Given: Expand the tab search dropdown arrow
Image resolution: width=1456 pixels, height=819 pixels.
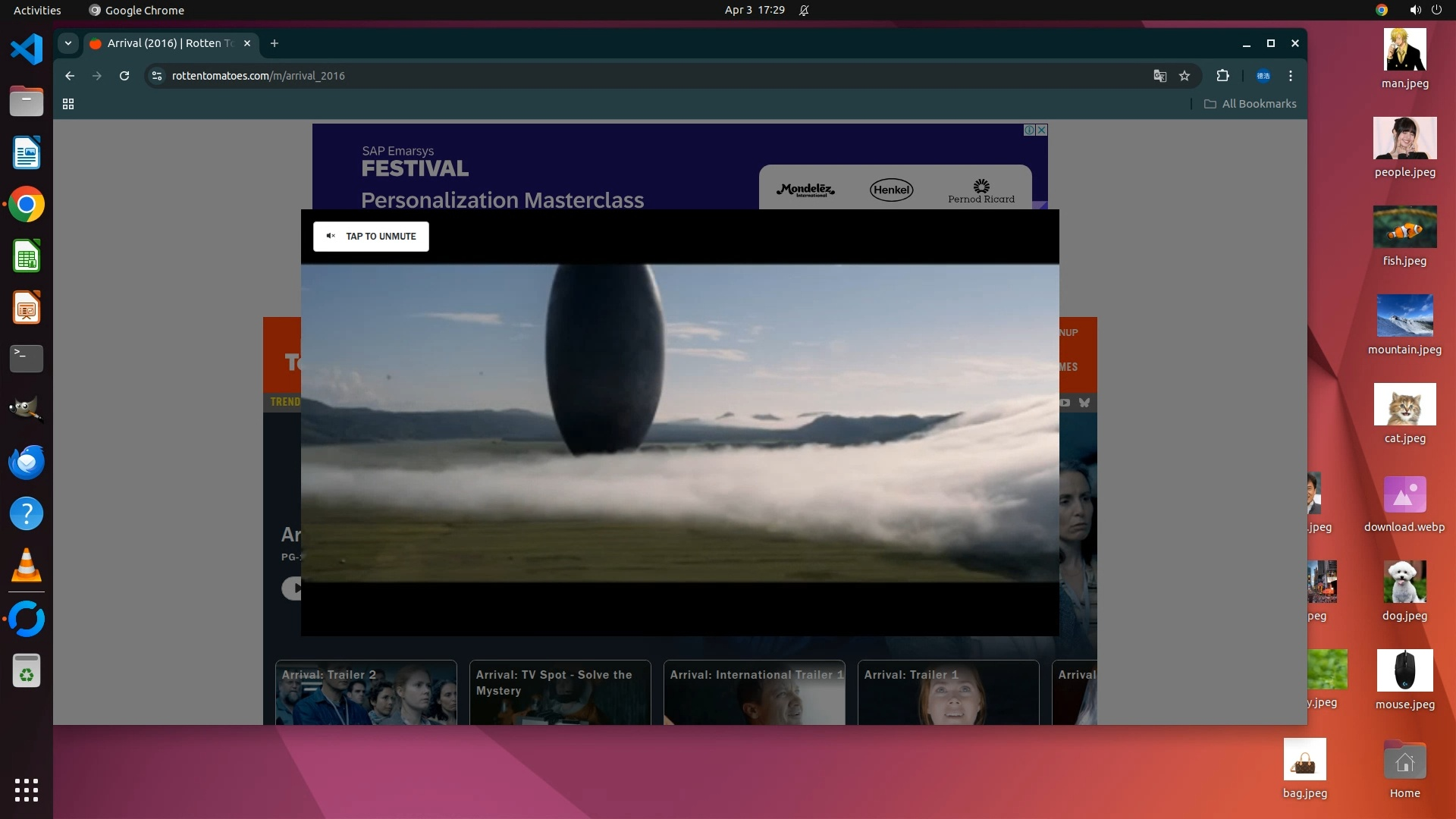Looking at the screenshot, I should tap(68, 43).
